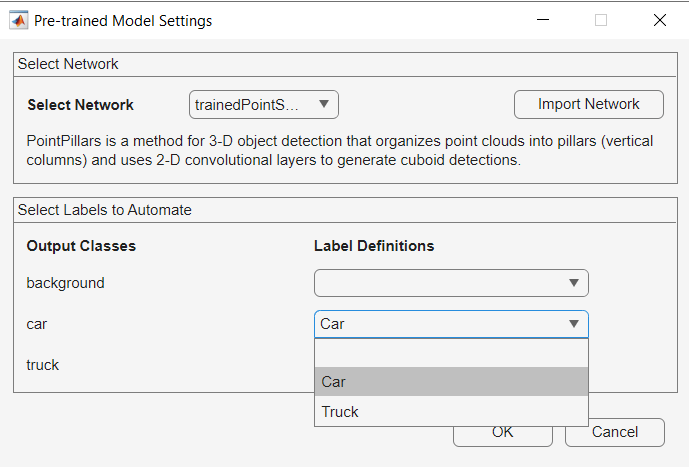Screen dimensions: 689x467
Task: Click the Label Definitions column heading
Action: (x=374, y=246)
